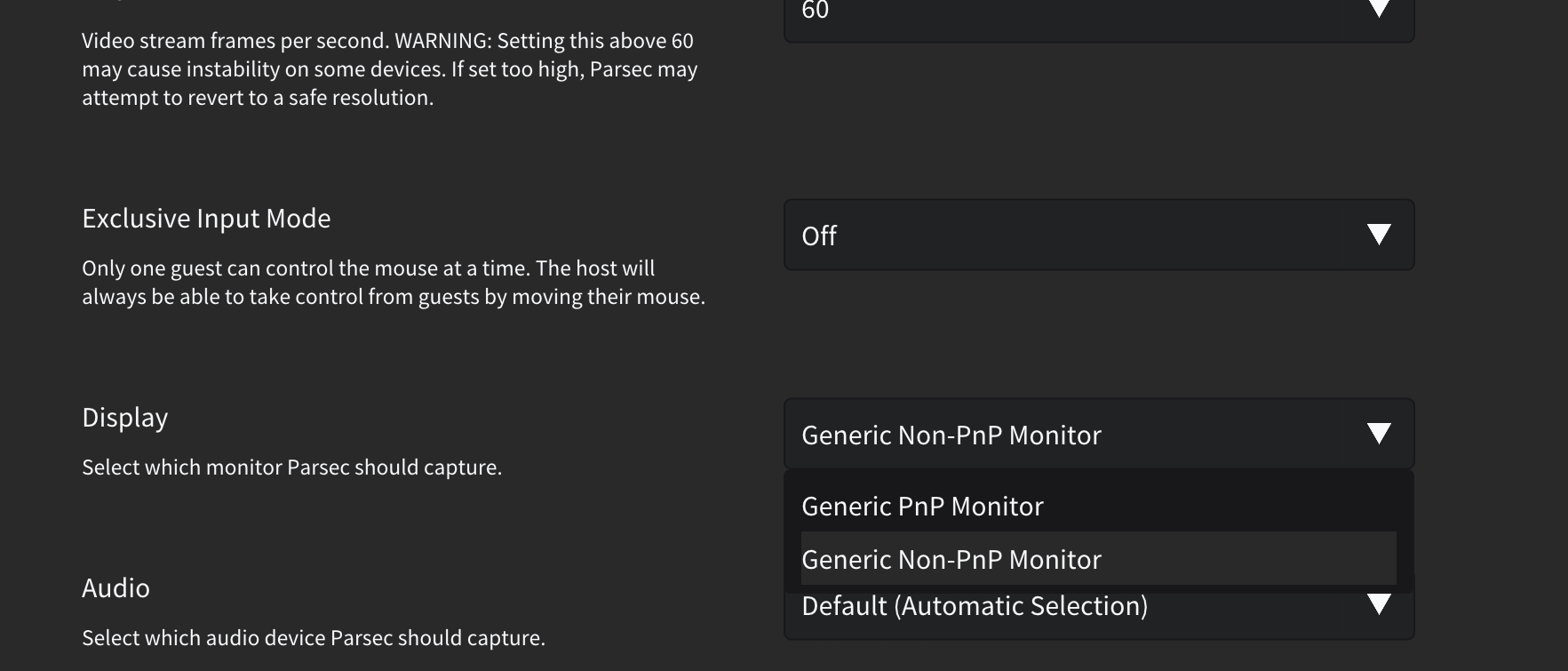Click the frames per second WARNING description

[390, 69]
